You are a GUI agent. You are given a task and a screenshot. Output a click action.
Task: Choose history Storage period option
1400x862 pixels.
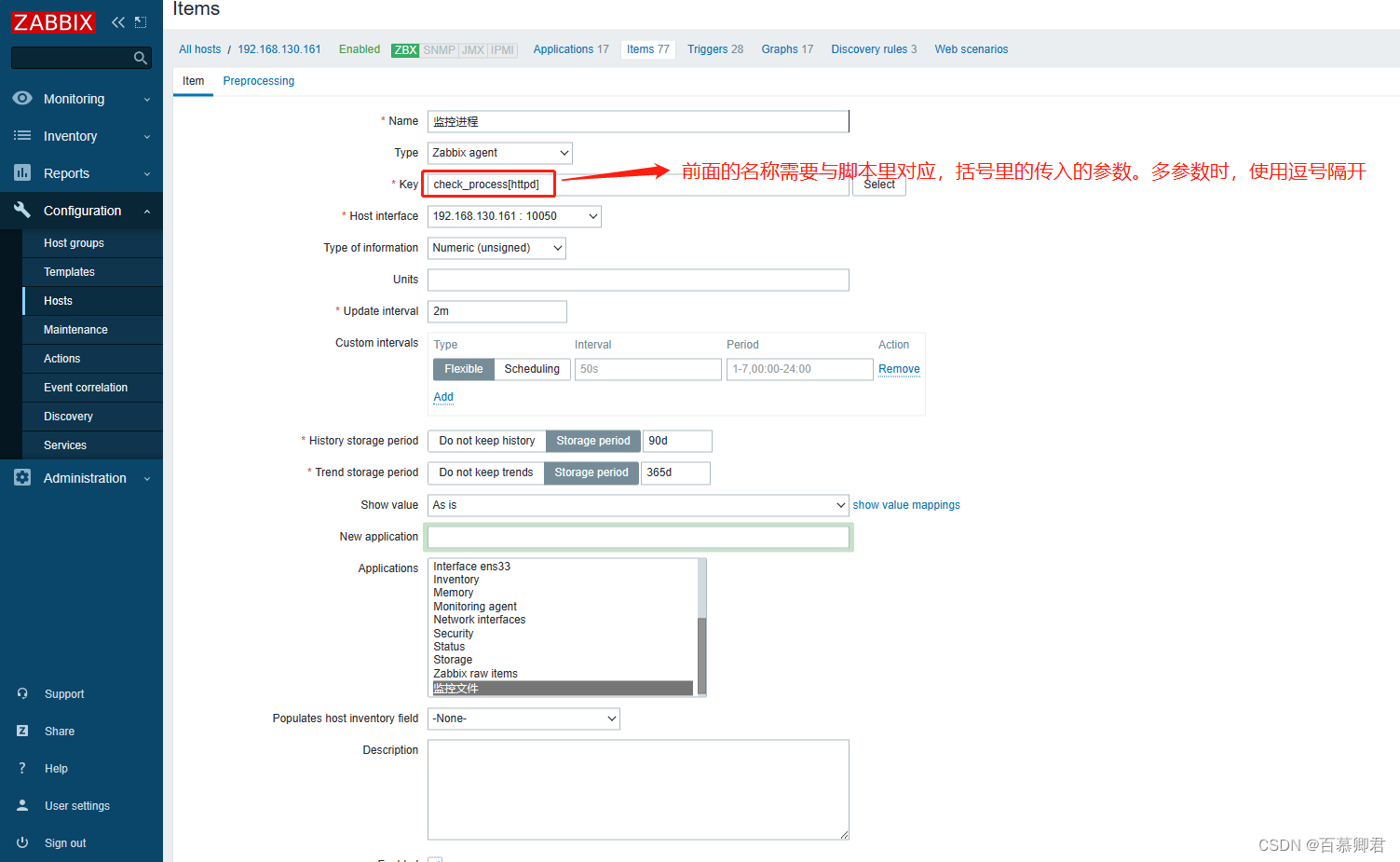point(593,441)
